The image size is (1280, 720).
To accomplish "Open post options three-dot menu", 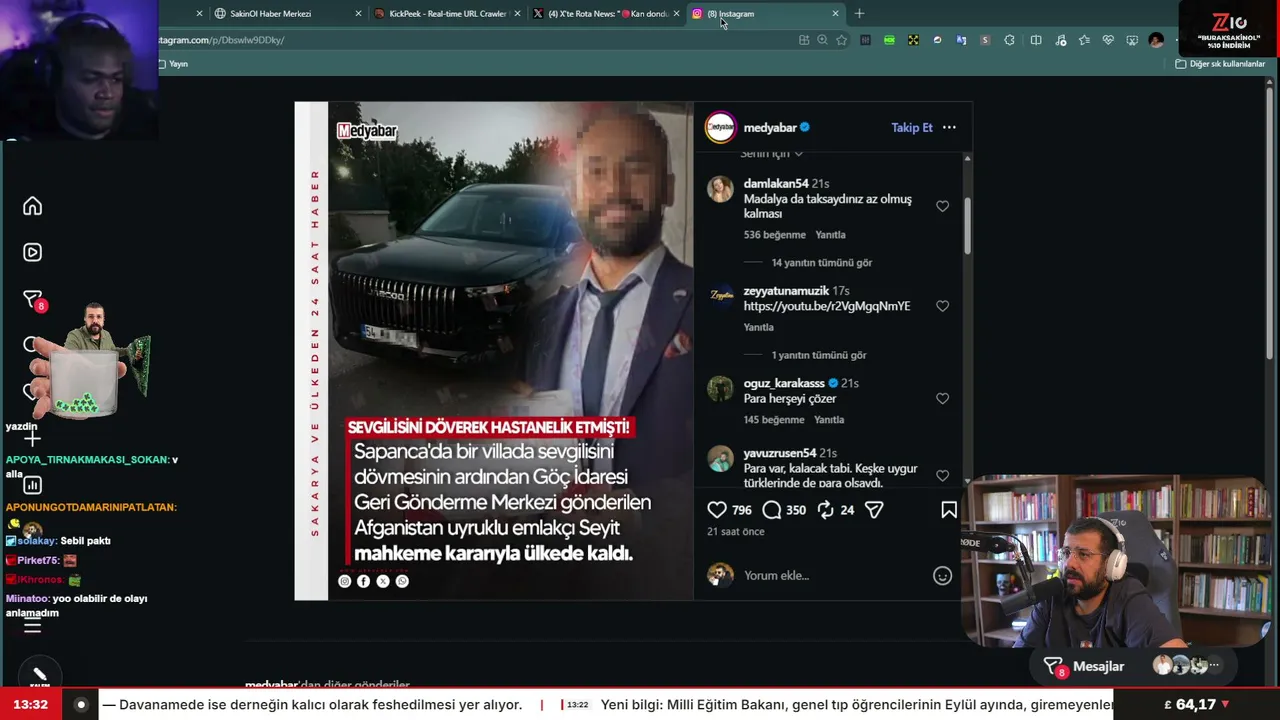I will pos(949,127).
